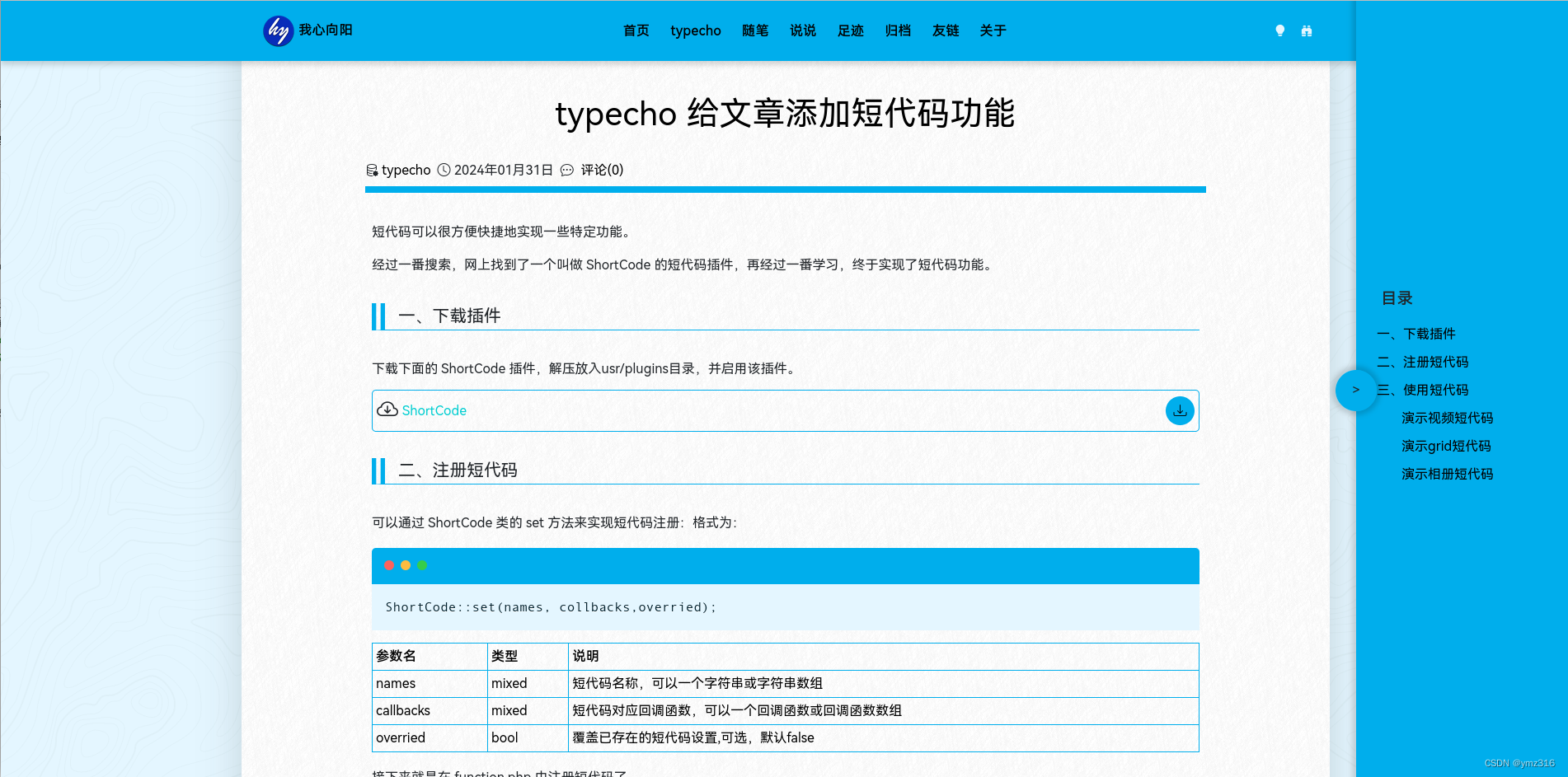1568x777 pixels.
Task: Click the ShortCode download button icon
Action: pos(1180,410)
